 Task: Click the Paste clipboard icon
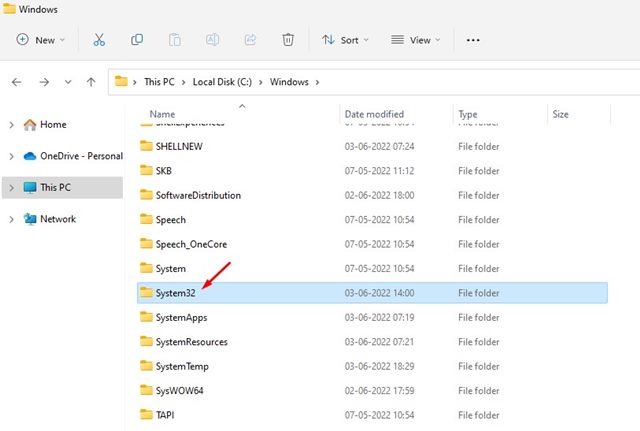pos(175,40)
